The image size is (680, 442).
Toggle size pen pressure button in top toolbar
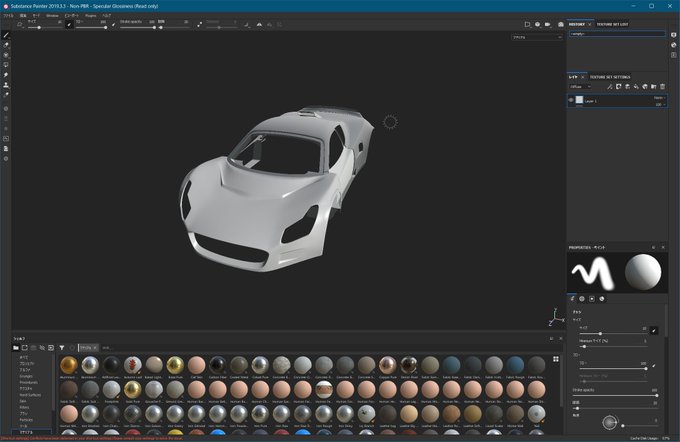pos(69,25)
